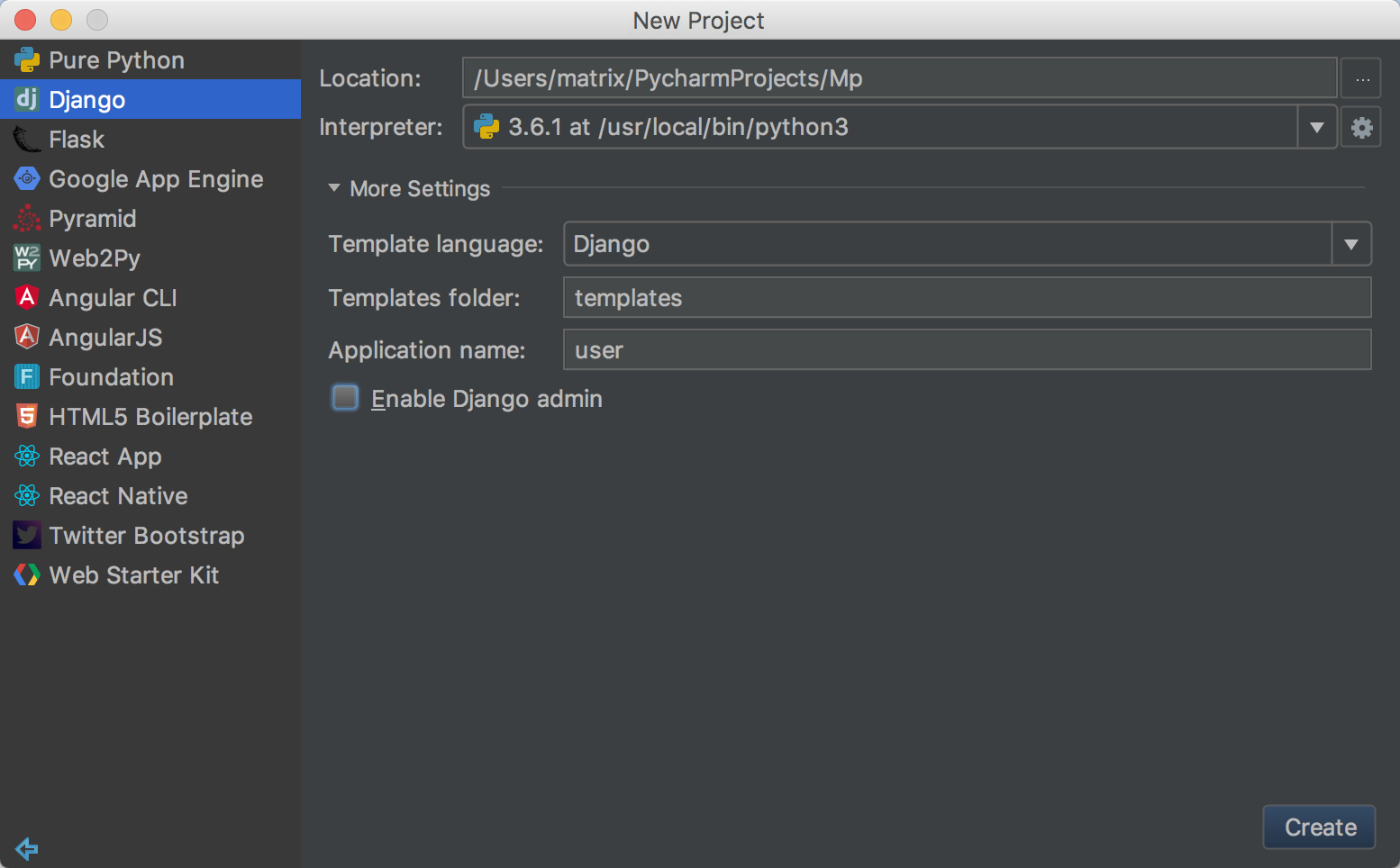Click the Web2Py icon
1400x868 pixels.
(27, 258)
